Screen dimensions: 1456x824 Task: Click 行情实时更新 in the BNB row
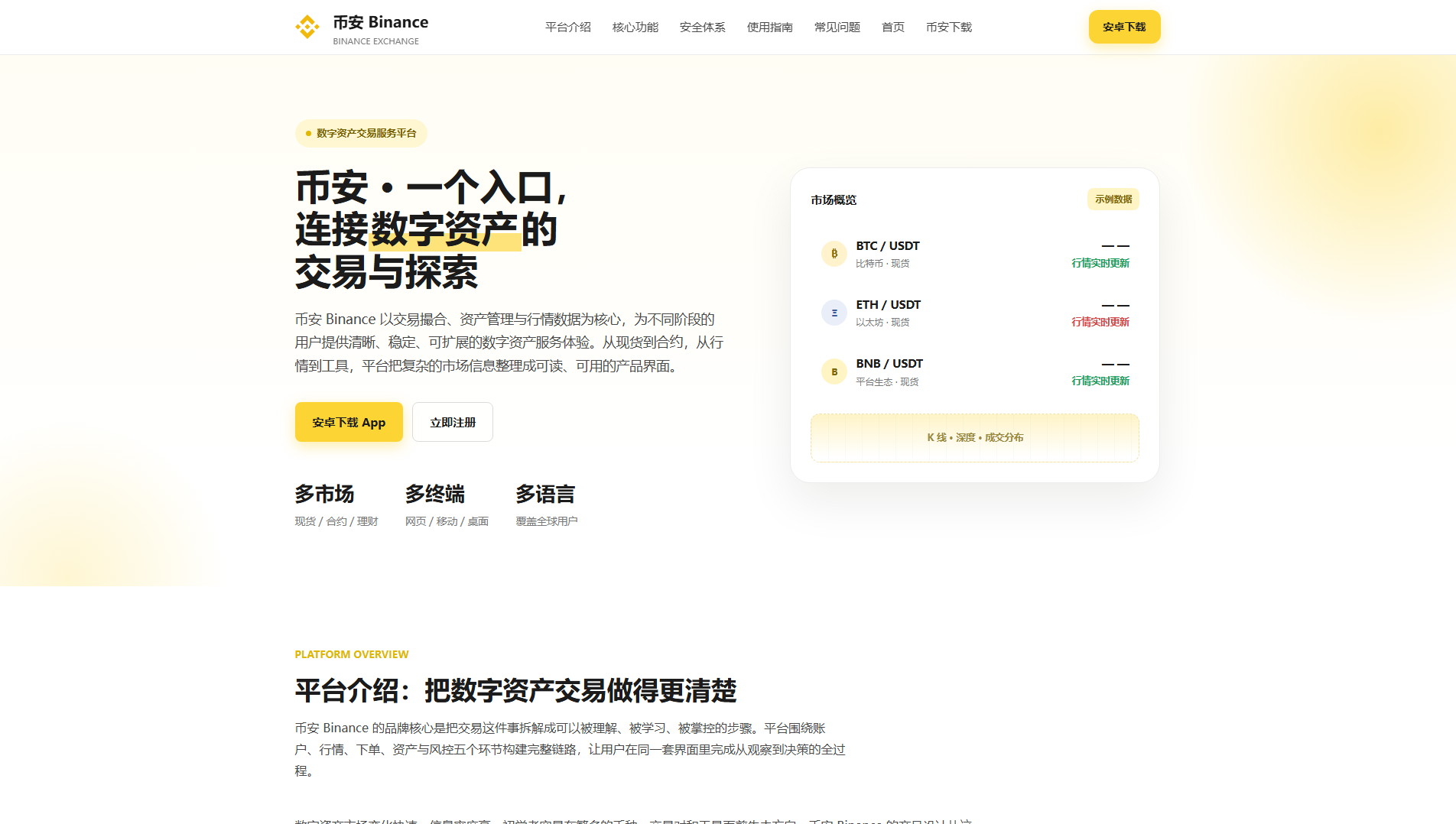click(x=1100, y=381)
